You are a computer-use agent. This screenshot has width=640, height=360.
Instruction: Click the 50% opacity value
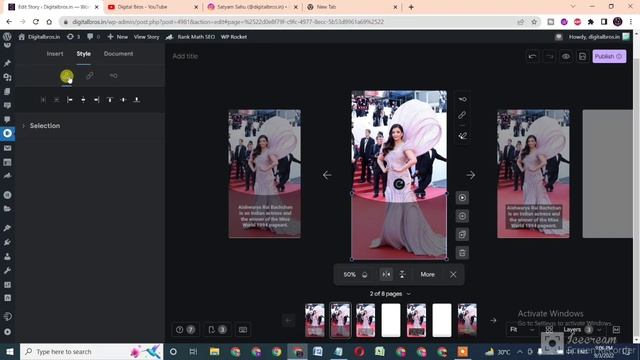click(x=350, y=275)
